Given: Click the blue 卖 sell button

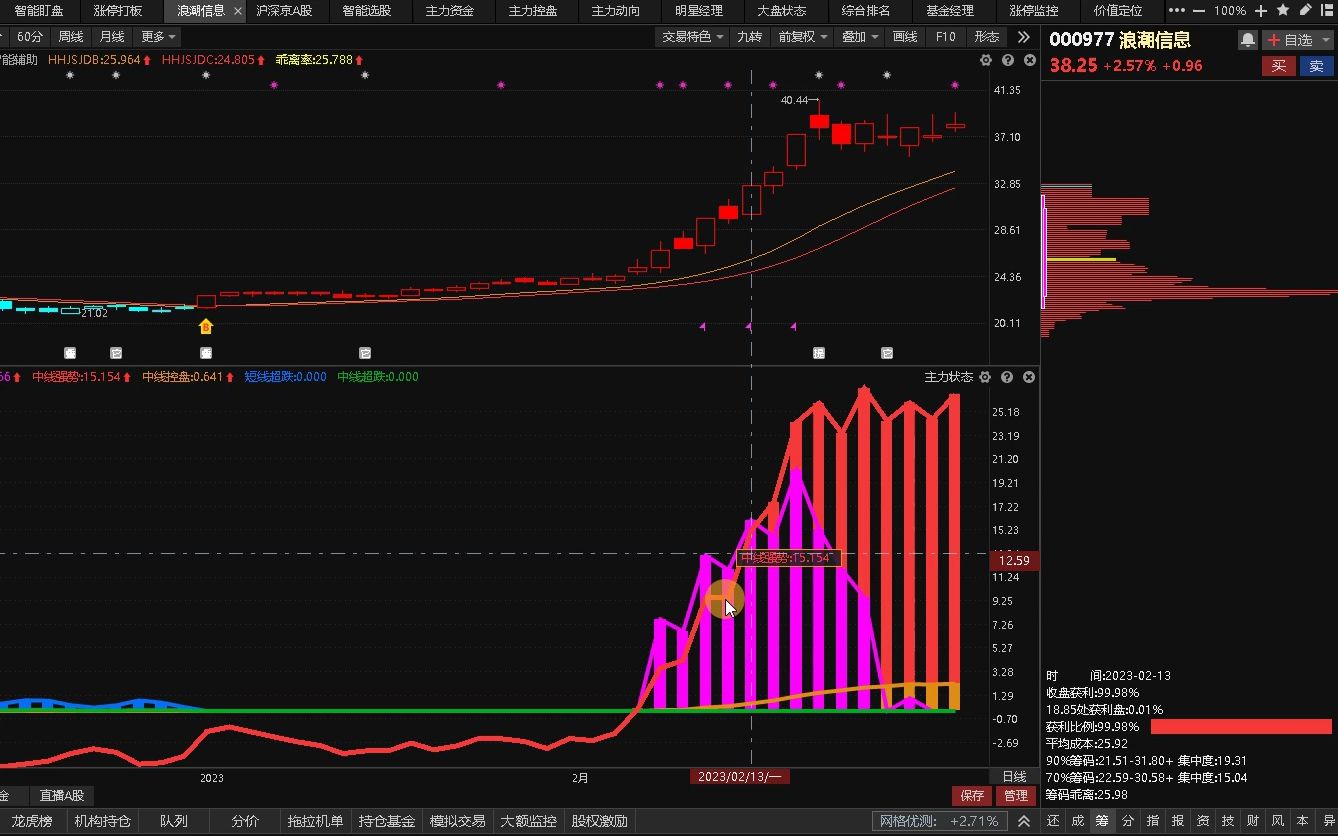Looking at the screenshot, I should tap(1316, 66).
